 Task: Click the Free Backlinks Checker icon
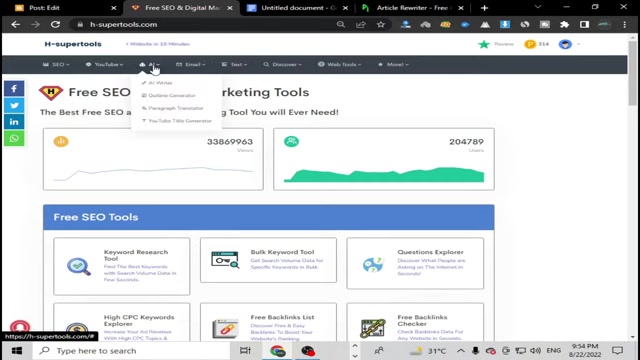[x=373, y=328]
